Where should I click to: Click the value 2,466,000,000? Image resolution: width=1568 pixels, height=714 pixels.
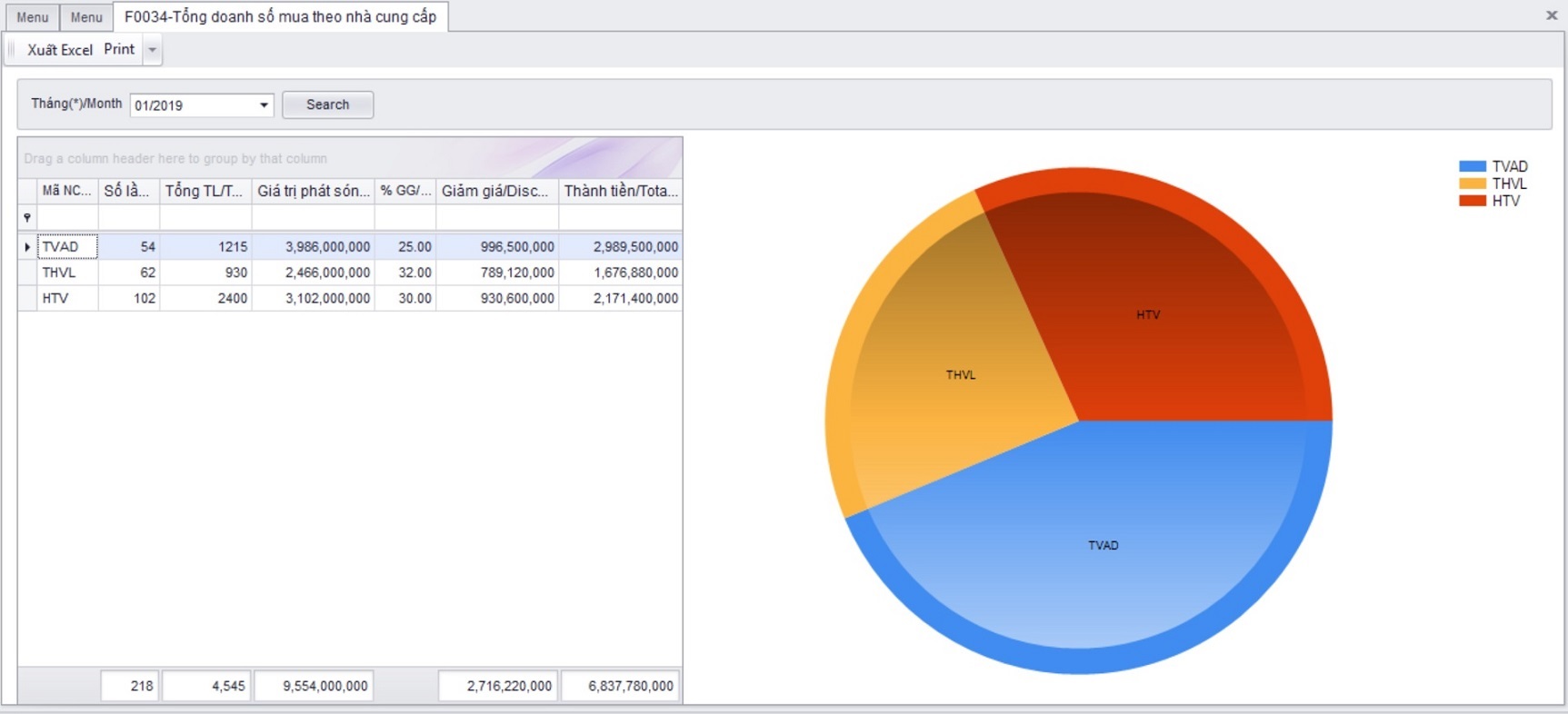314,273
